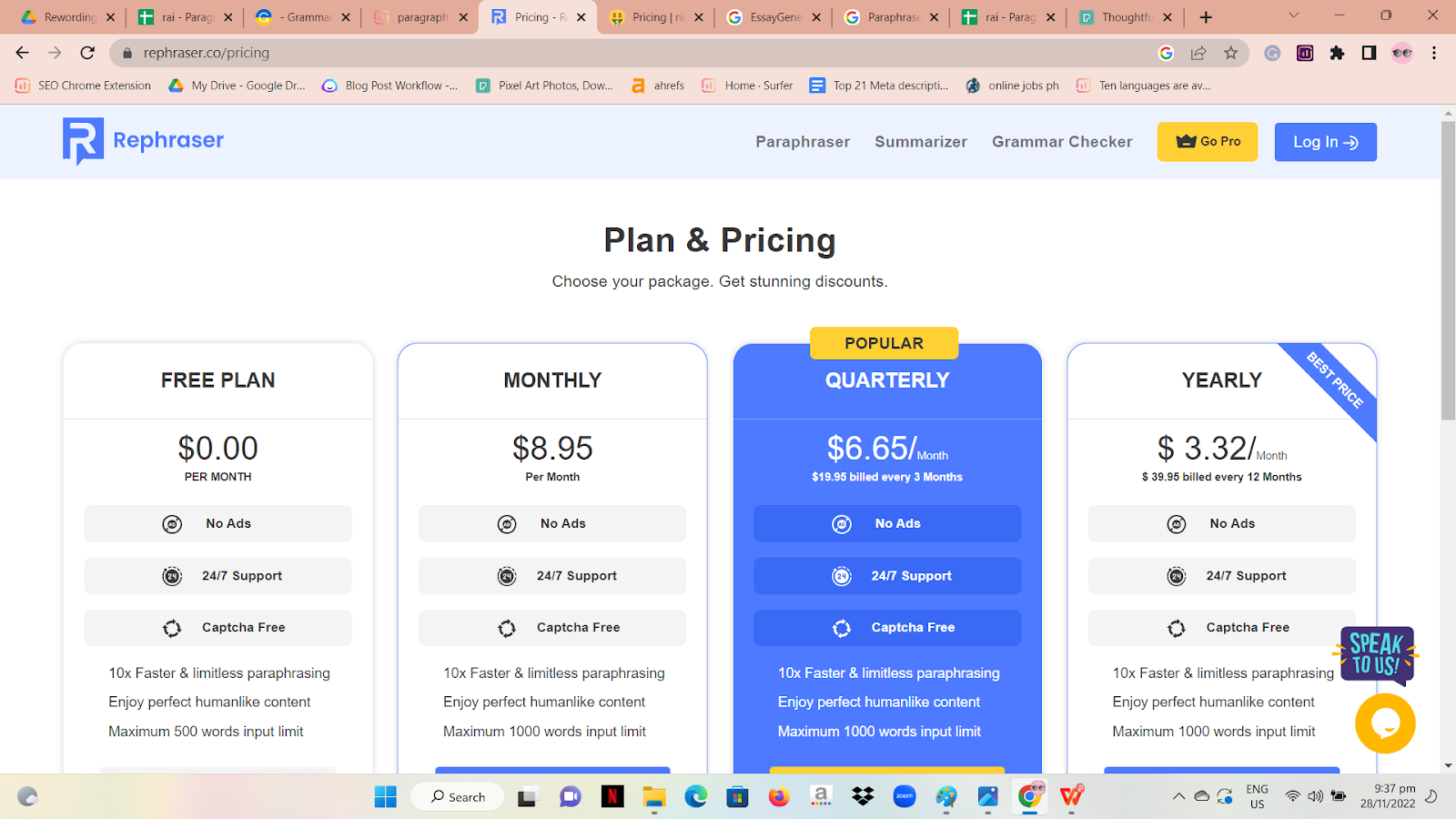Click the Google icon in address bar
1456x819 pixels.
pos(1166,53)
